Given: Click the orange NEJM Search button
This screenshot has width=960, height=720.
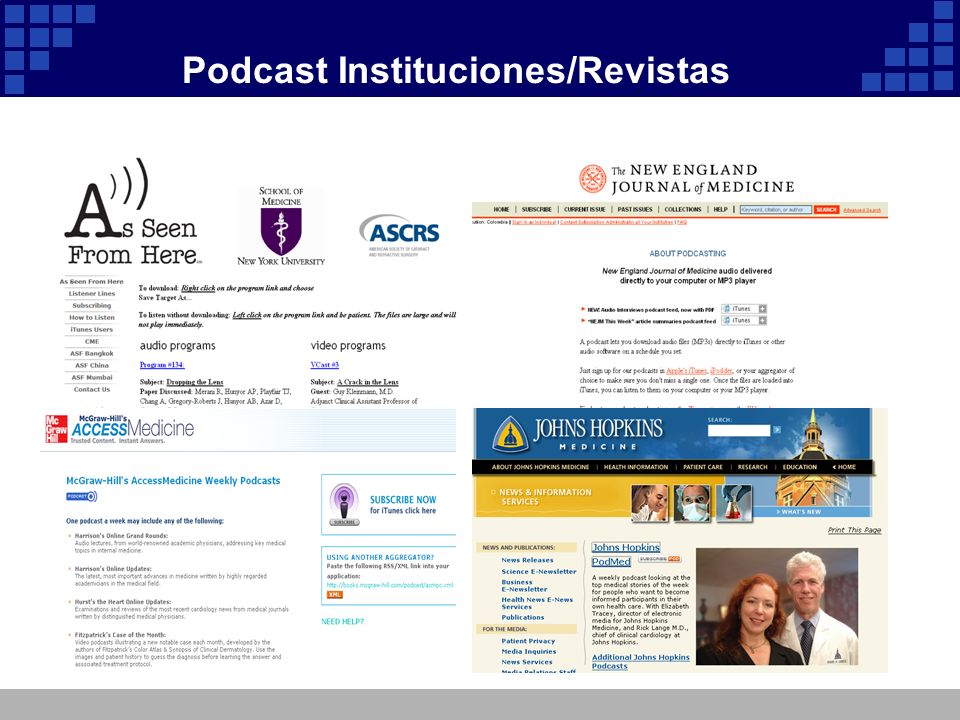Looking at the screenshot, I should click(826, 209).
